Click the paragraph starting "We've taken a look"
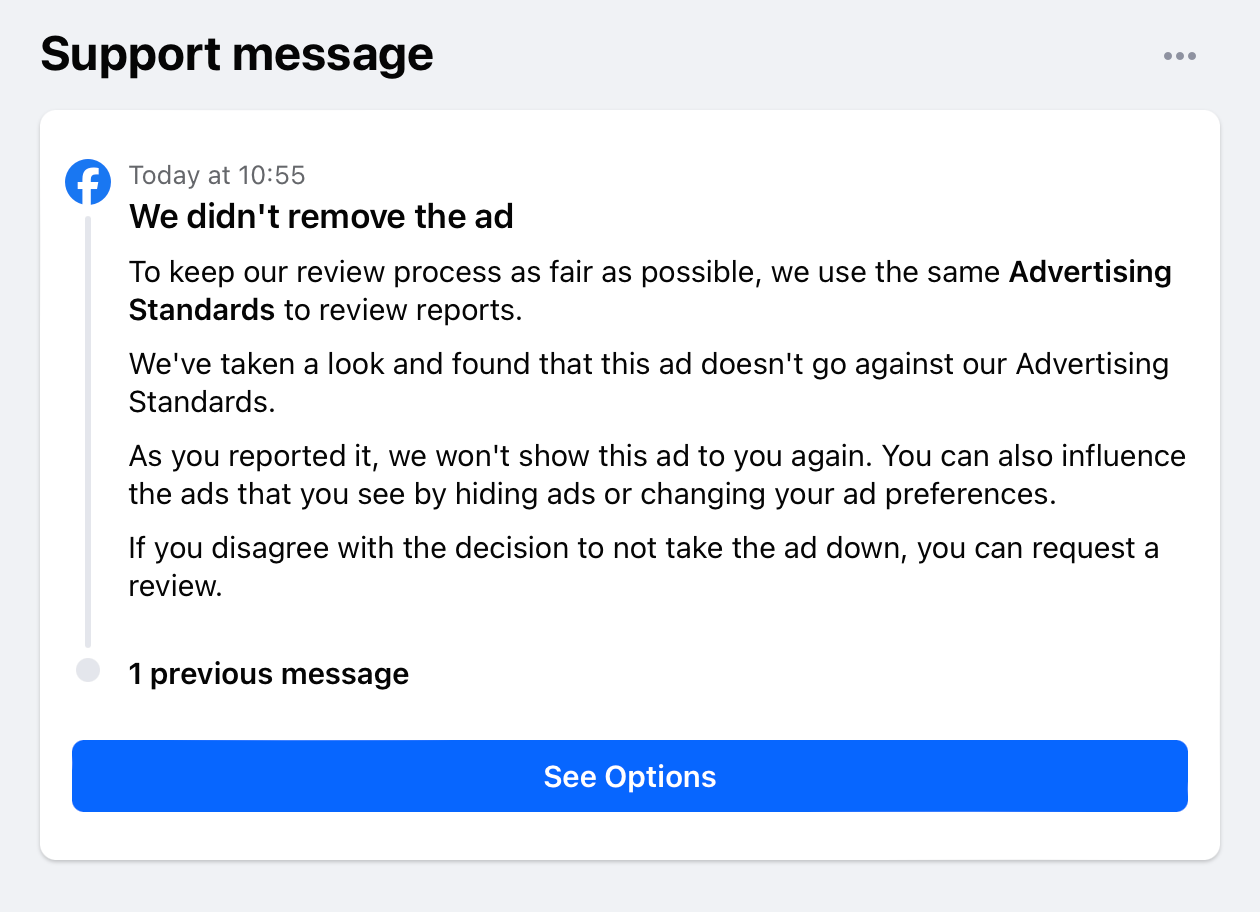The width and height of the screenshot is (1260, 912). (649, 383)
